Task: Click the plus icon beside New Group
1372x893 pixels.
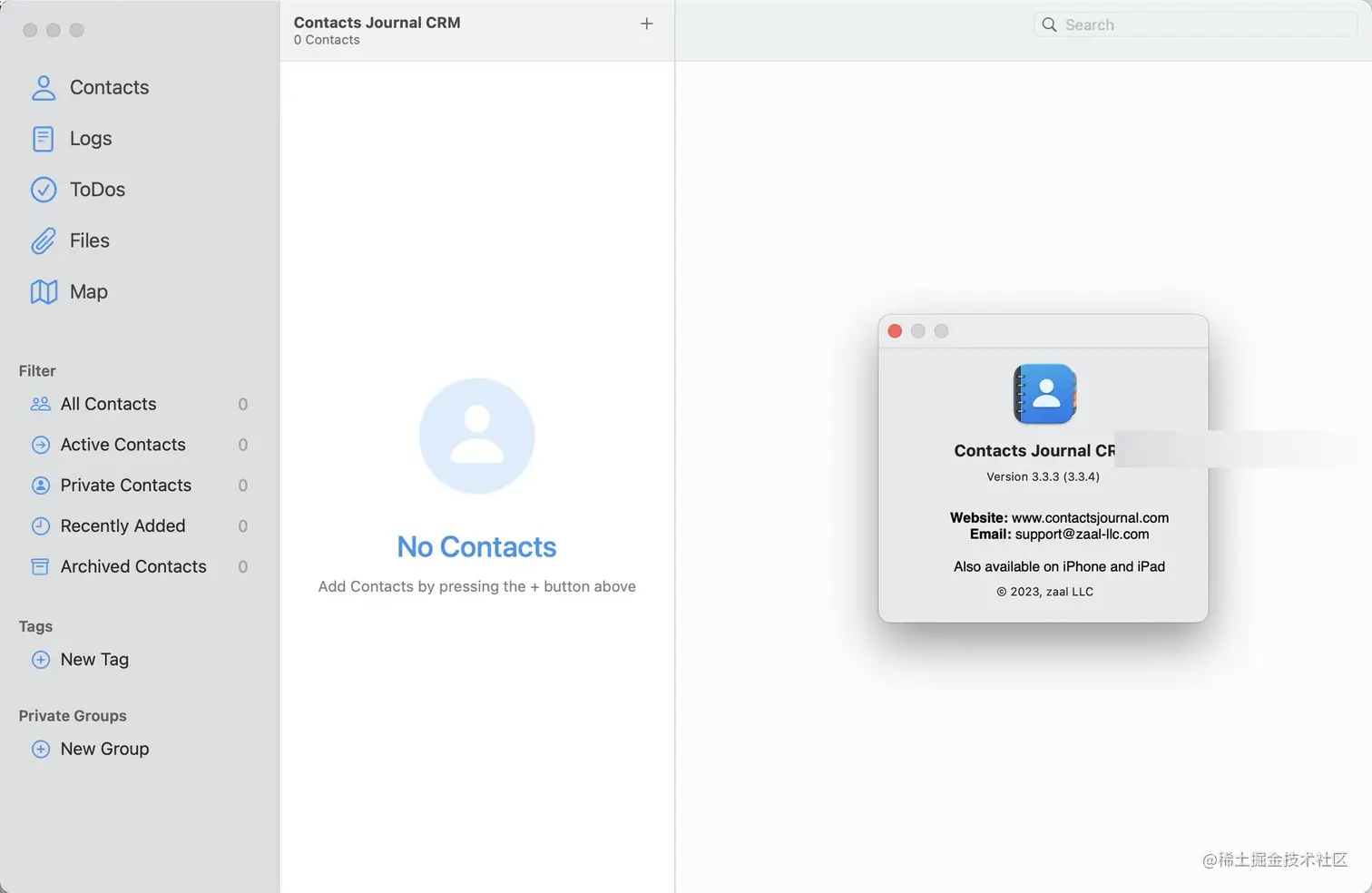Action: click(x=41, y=749)
